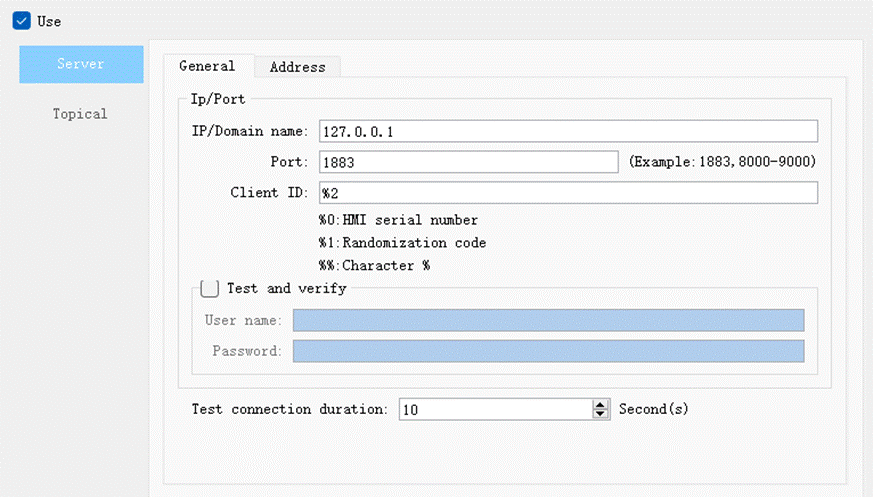
Task: Toggle the Use checkbox
Action: 21,21
